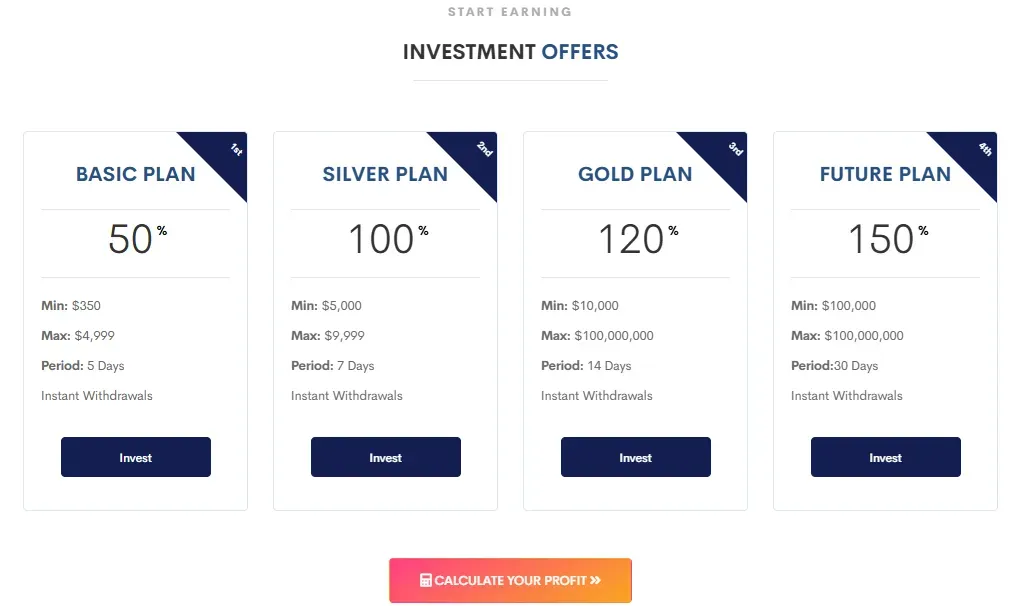Select the BASIC PLAN heading
This screenshot has height=606, width=1018.
point(135,174)
